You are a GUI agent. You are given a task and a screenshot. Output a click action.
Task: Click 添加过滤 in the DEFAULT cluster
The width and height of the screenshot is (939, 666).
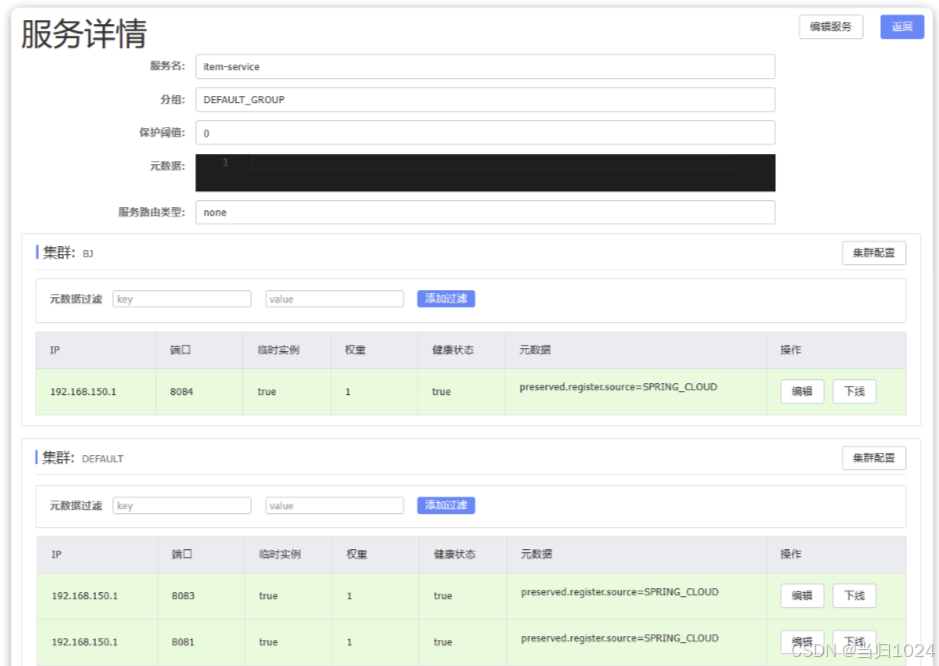point(446,505)
